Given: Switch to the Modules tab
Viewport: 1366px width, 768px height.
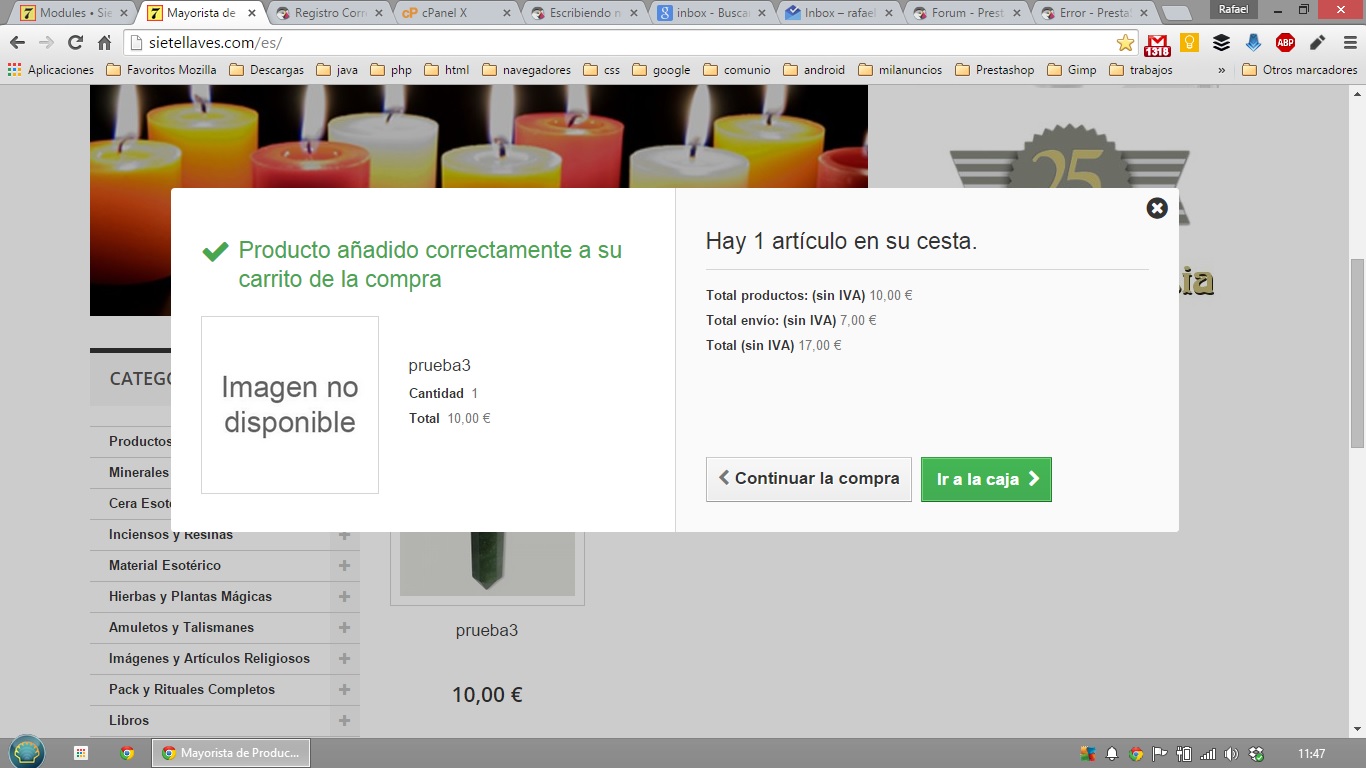Looking at the screenshot, I should point(72,13).
